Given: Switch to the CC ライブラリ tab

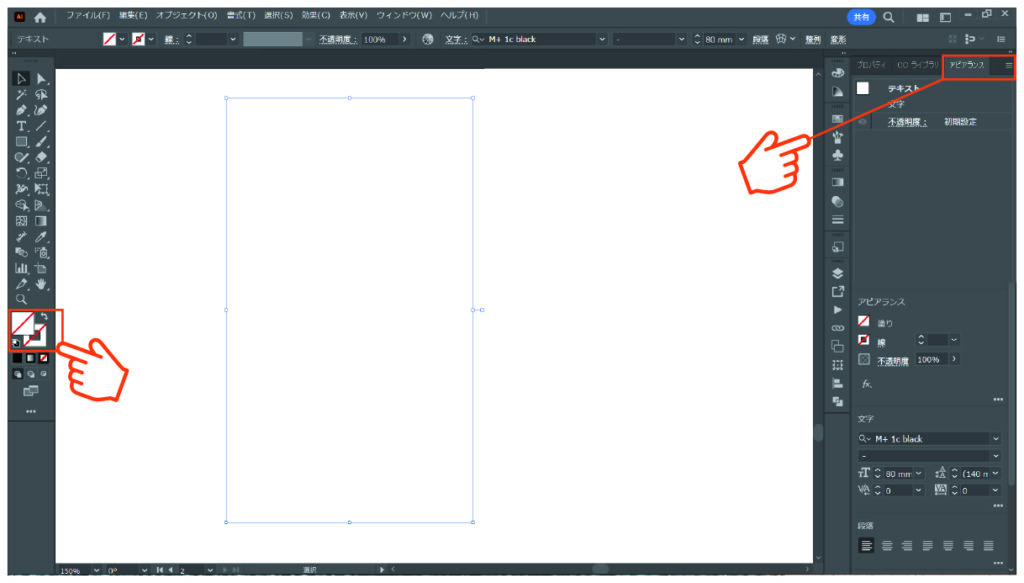Looking at the screenshot, I should (x=918, y=65).
